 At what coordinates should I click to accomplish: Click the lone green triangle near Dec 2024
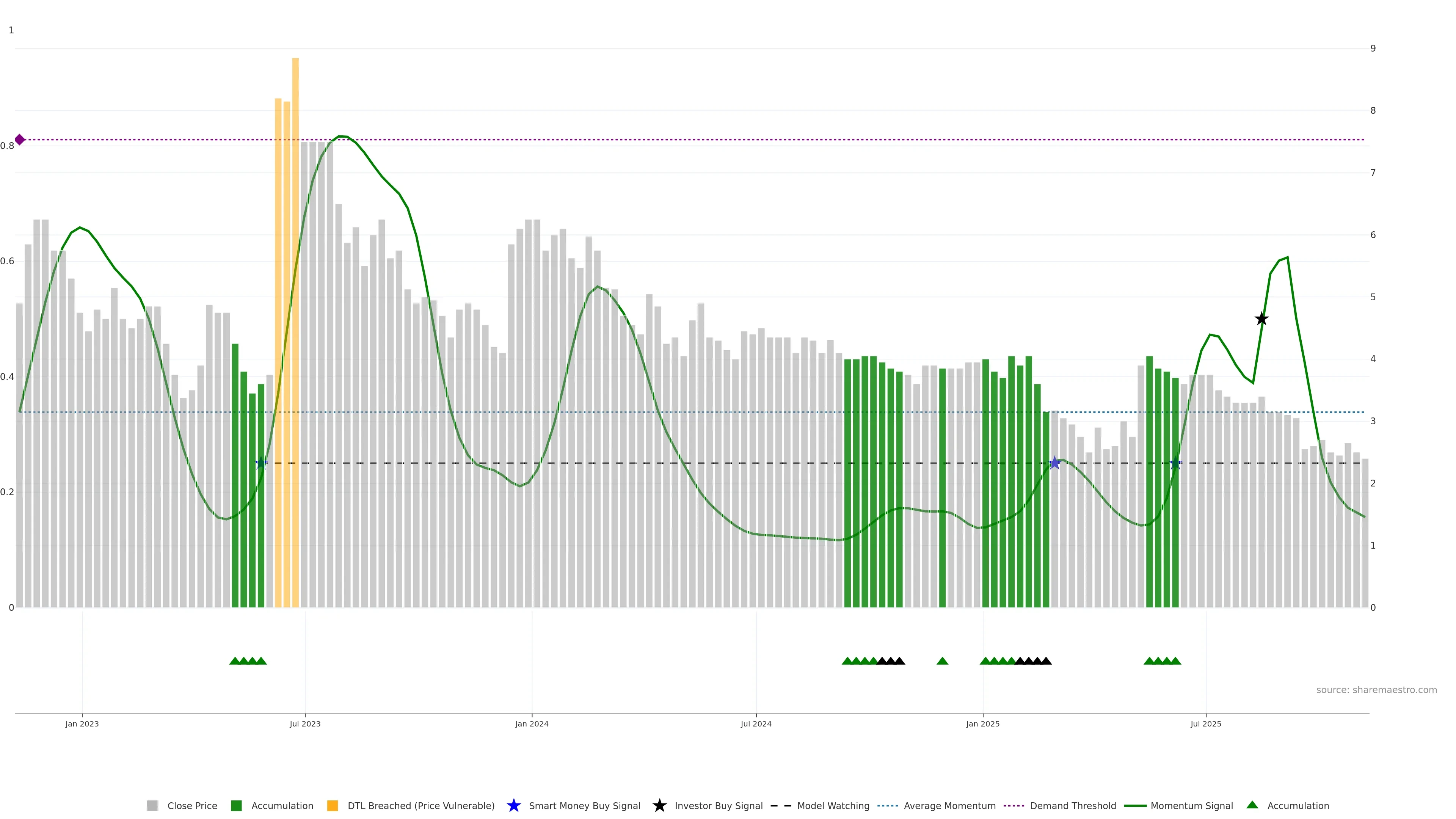(x=942, y=661)
